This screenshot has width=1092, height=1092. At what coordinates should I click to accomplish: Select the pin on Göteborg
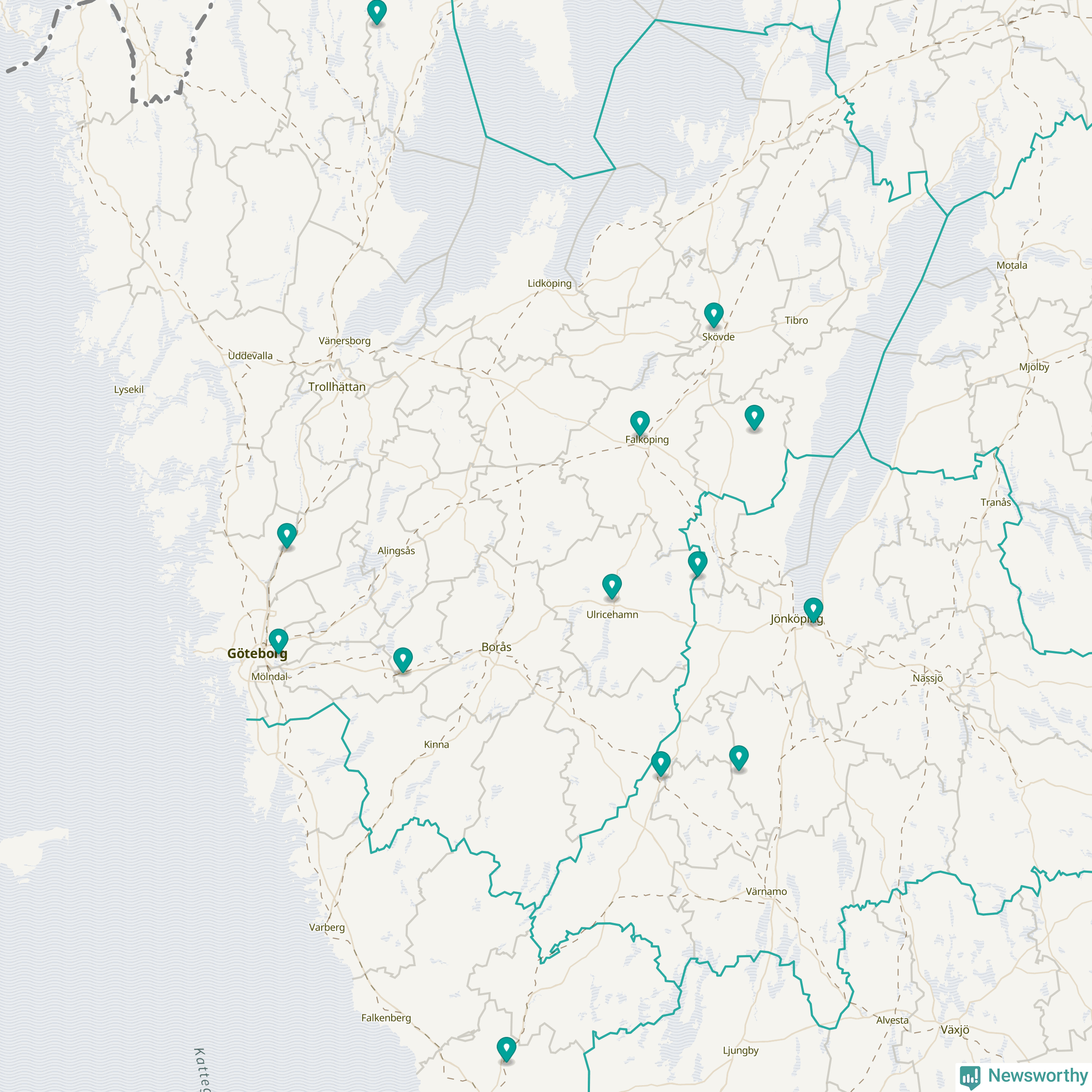pos(278,640)
